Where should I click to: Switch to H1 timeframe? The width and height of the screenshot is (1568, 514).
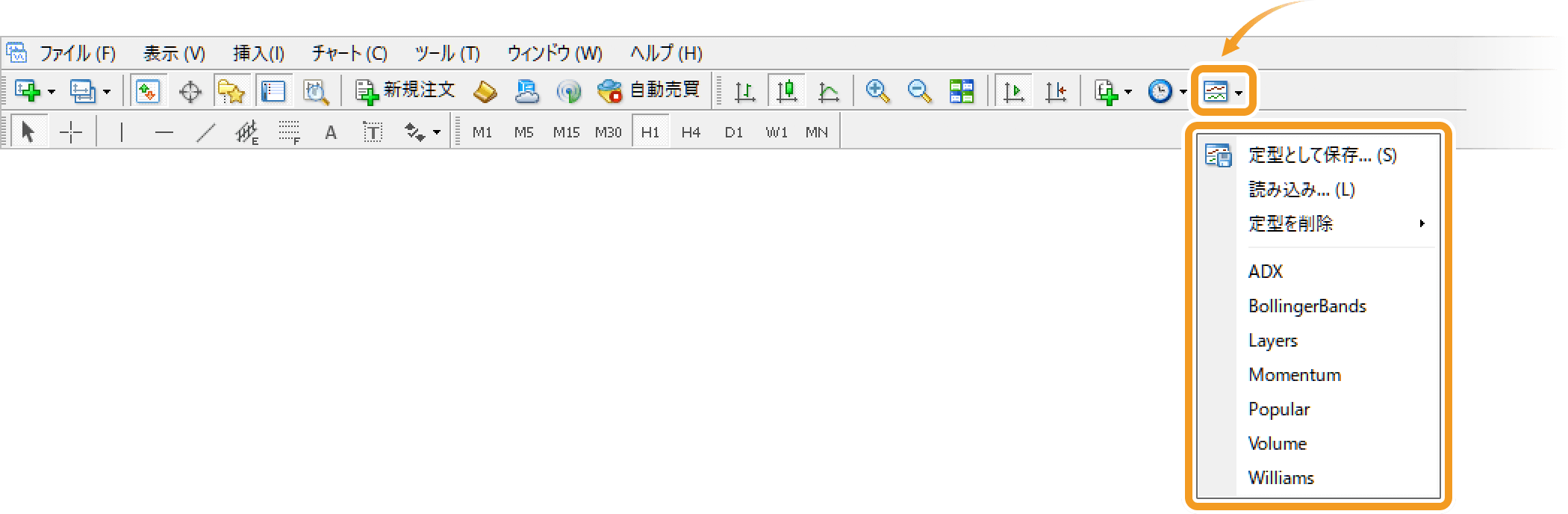pos(650,132)
